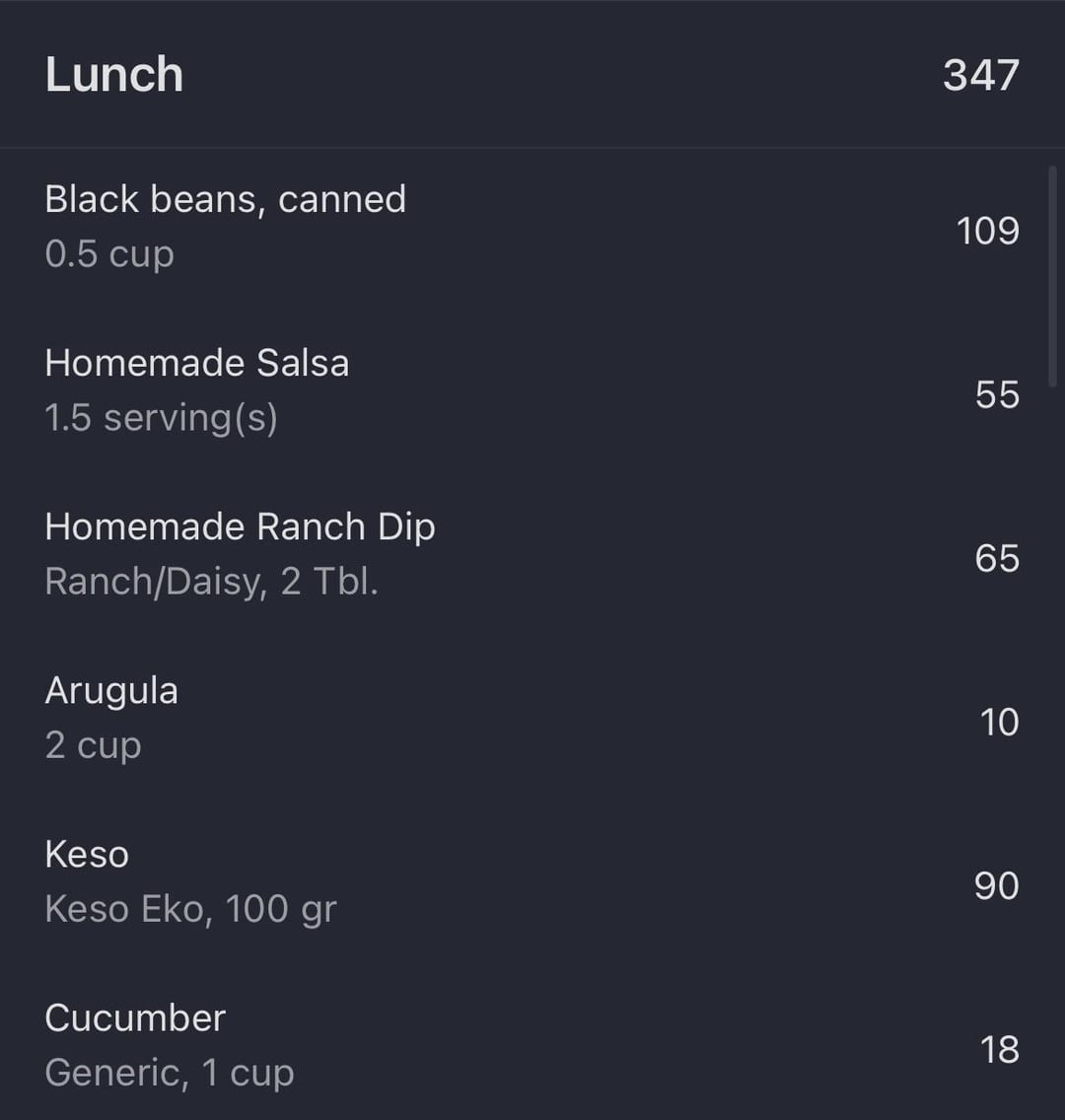Select the 0.5 cup serving text
The width and height of the screenshot is (1065, 1120).
point(109,253)
